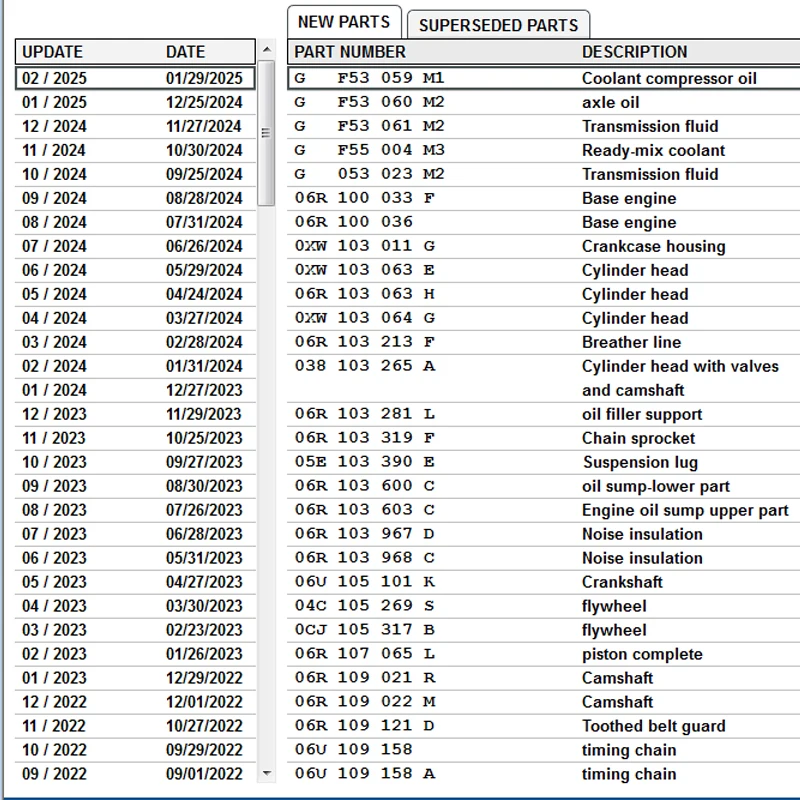
Task: Select part 06R 100 033 F Base engine
Action: (544, 198)
